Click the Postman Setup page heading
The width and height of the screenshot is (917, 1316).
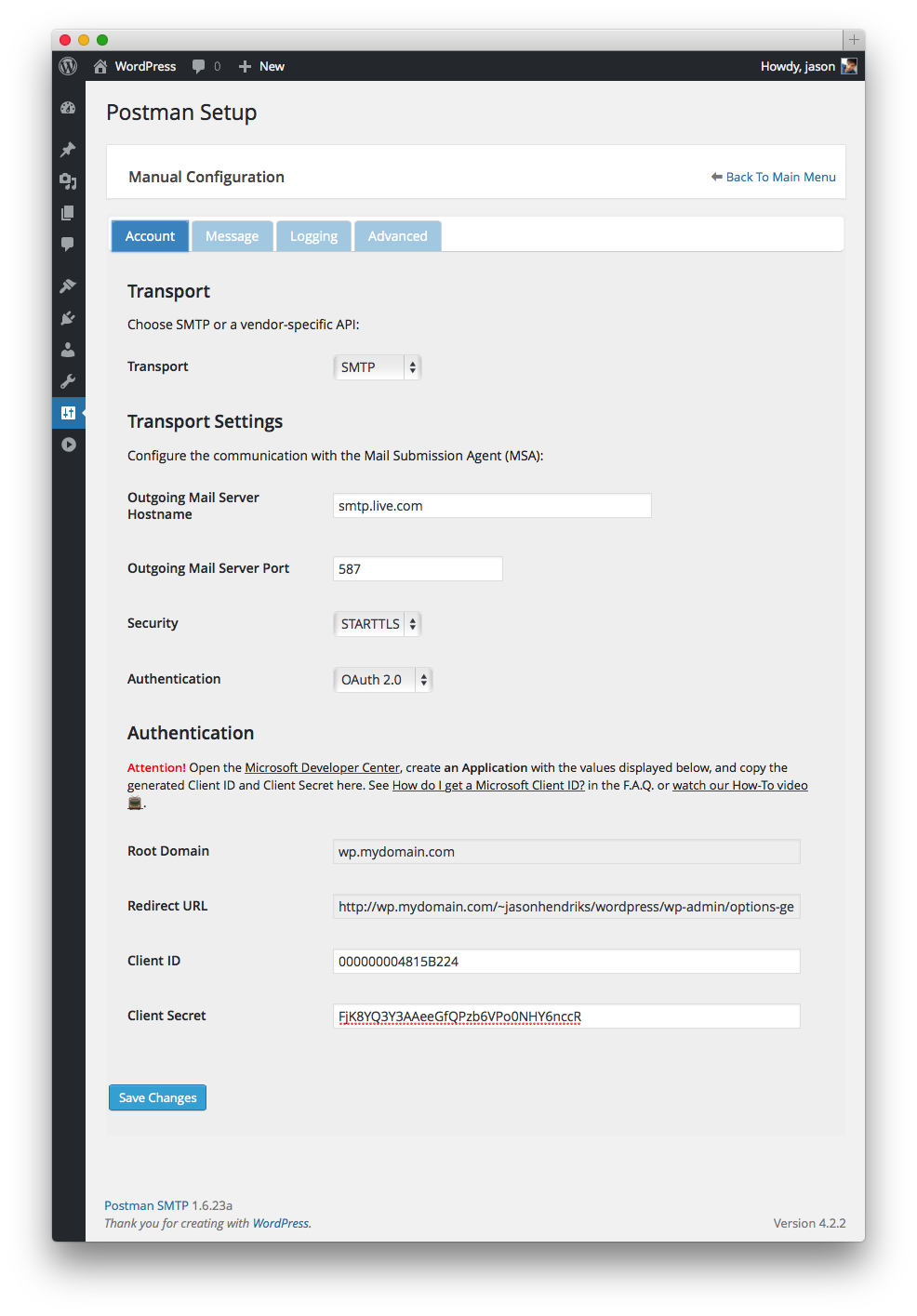[181, 113]
